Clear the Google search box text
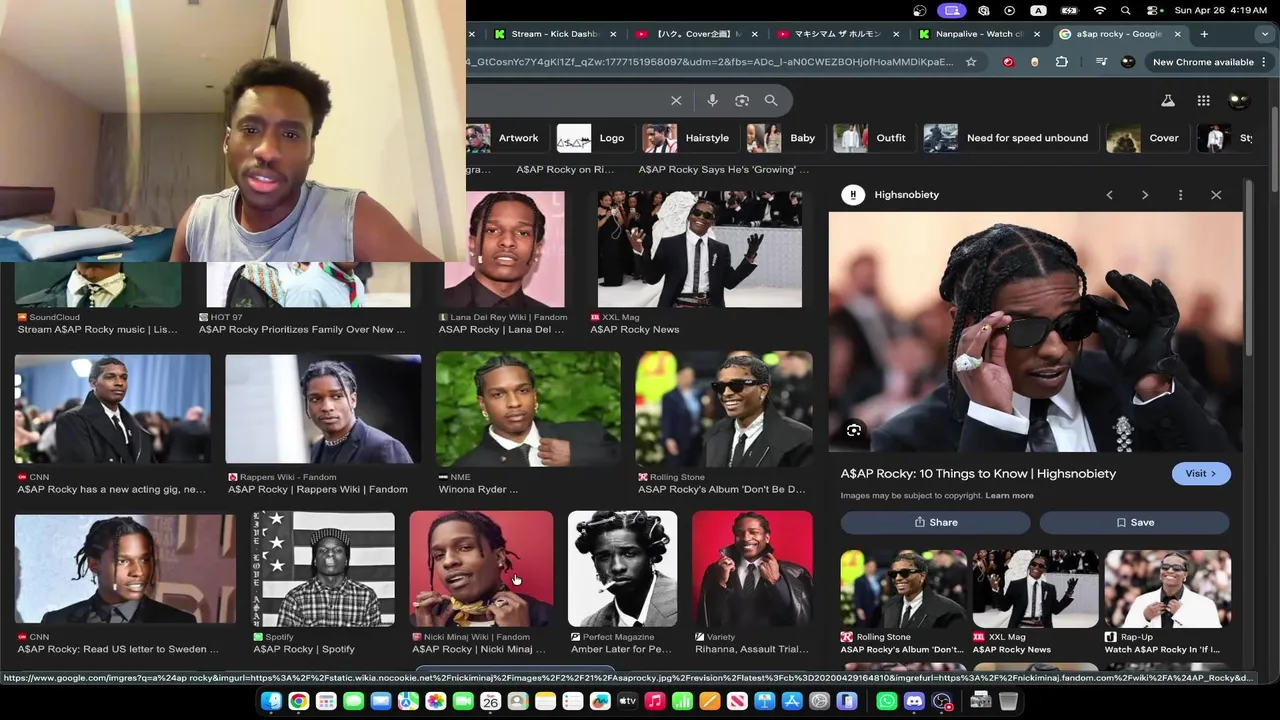 tap(676, 100)
